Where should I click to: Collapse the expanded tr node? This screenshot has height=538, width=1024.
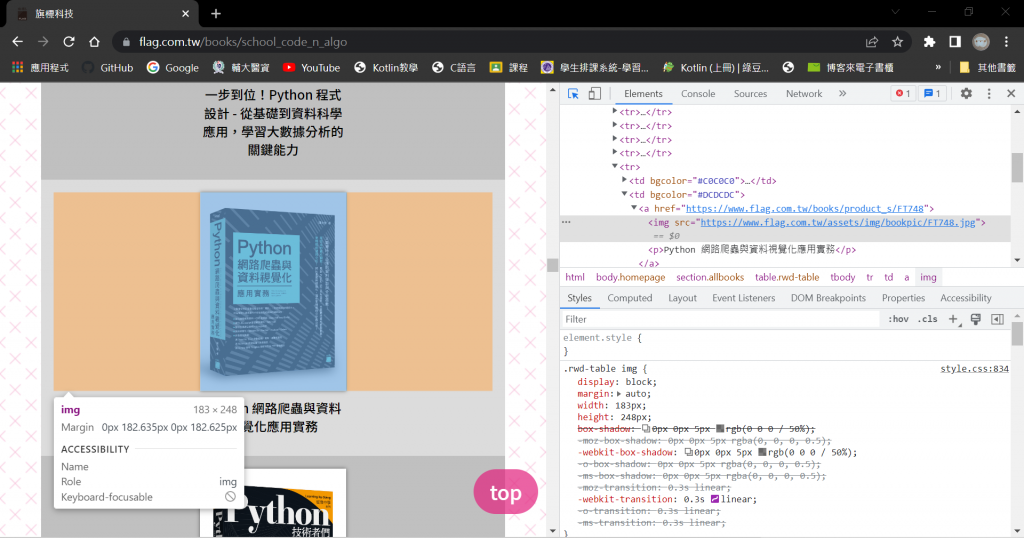615,166
